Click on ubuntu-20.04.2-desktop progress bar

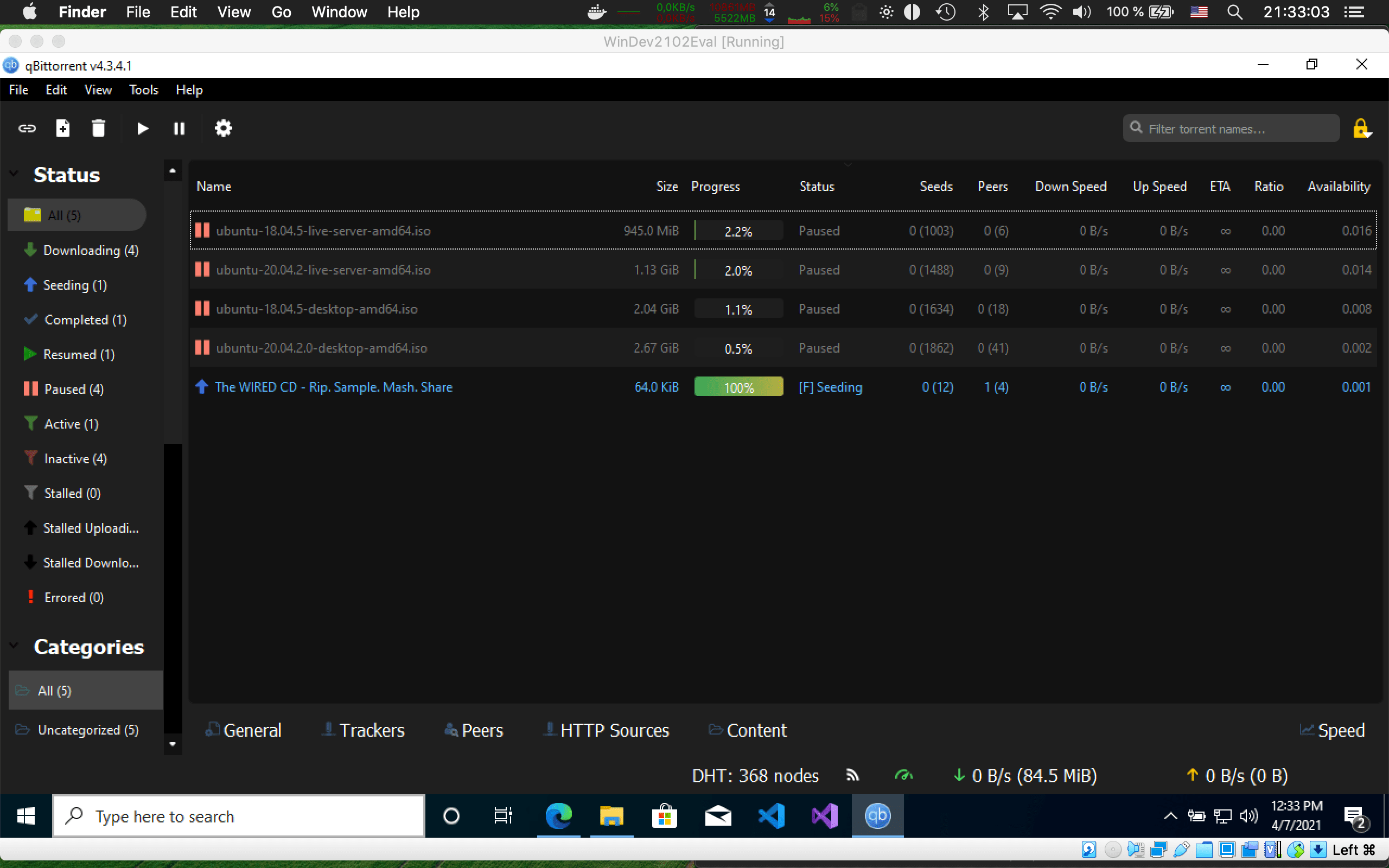[x=738, y=348]
